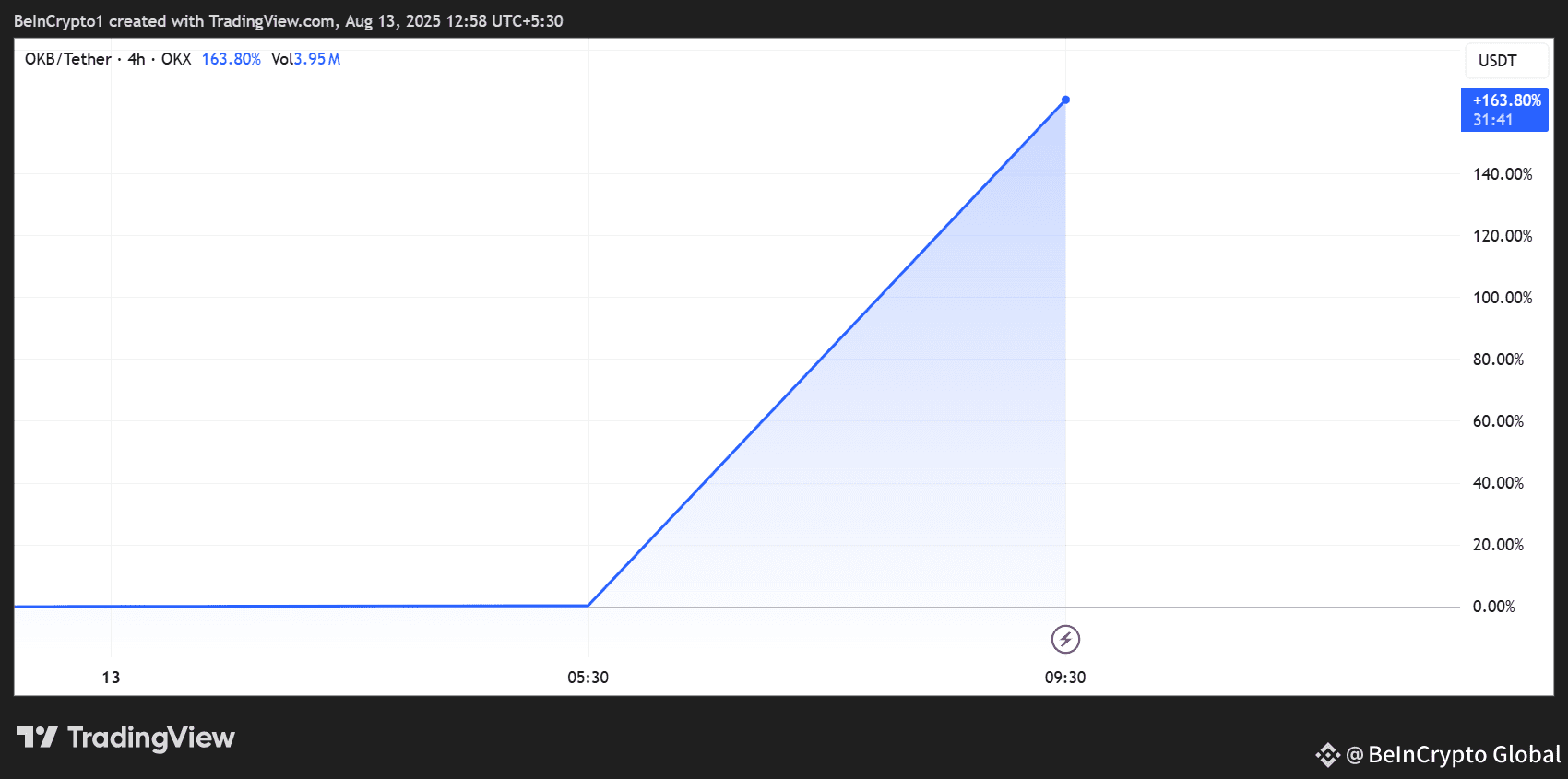Click the 13 date axis label
This screenshot has width=1568, height=779.
point(111,678)
